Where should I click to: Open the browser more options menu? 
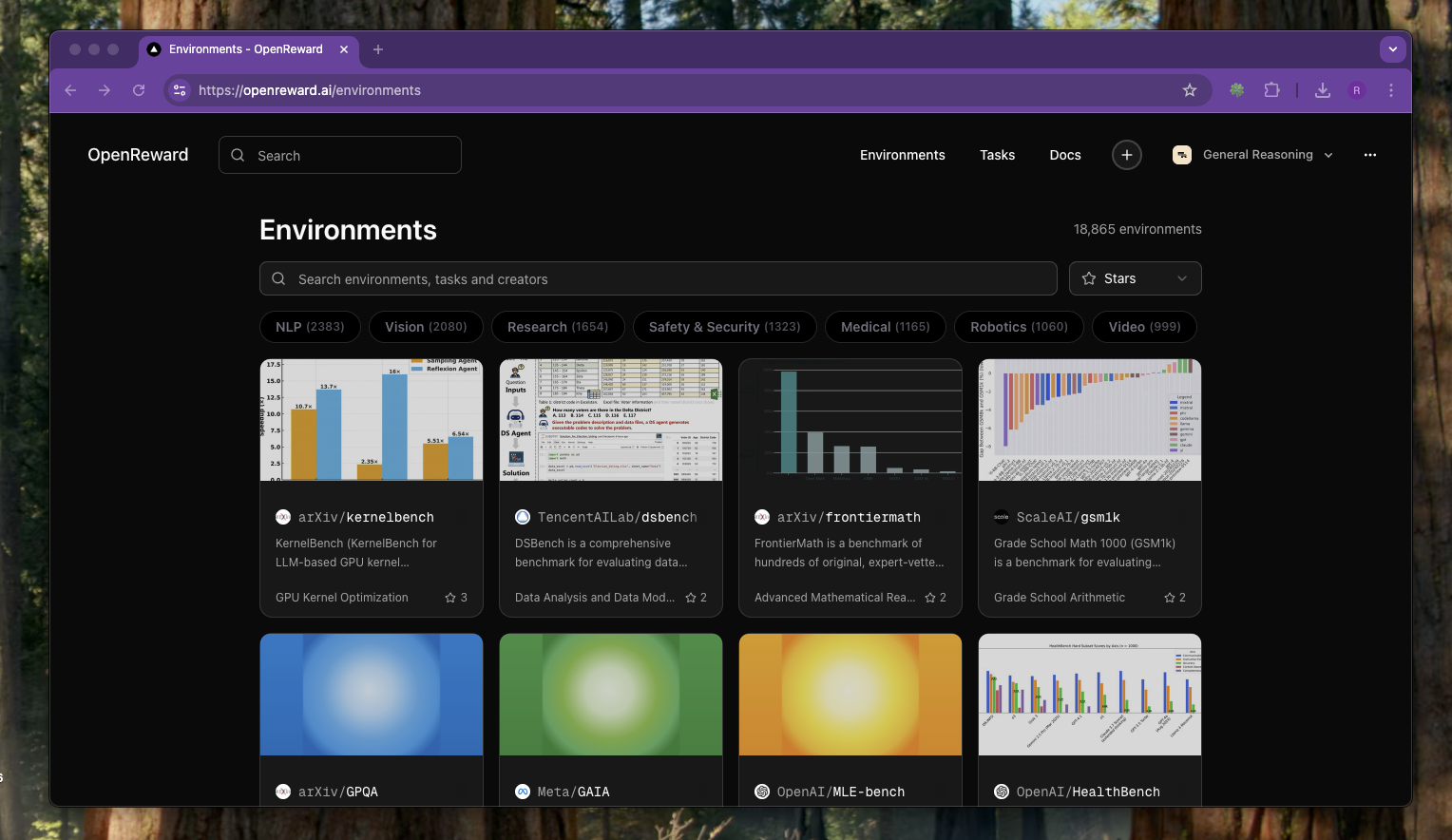point(1390,90)
